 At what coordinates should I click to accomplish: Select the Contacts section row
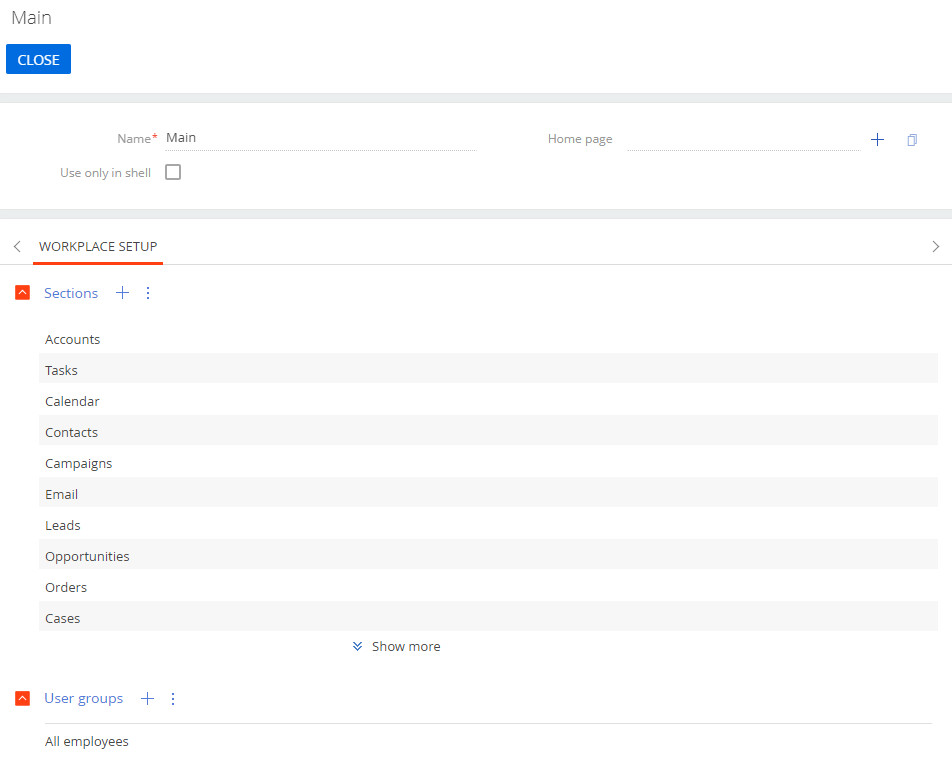[488, 430]
